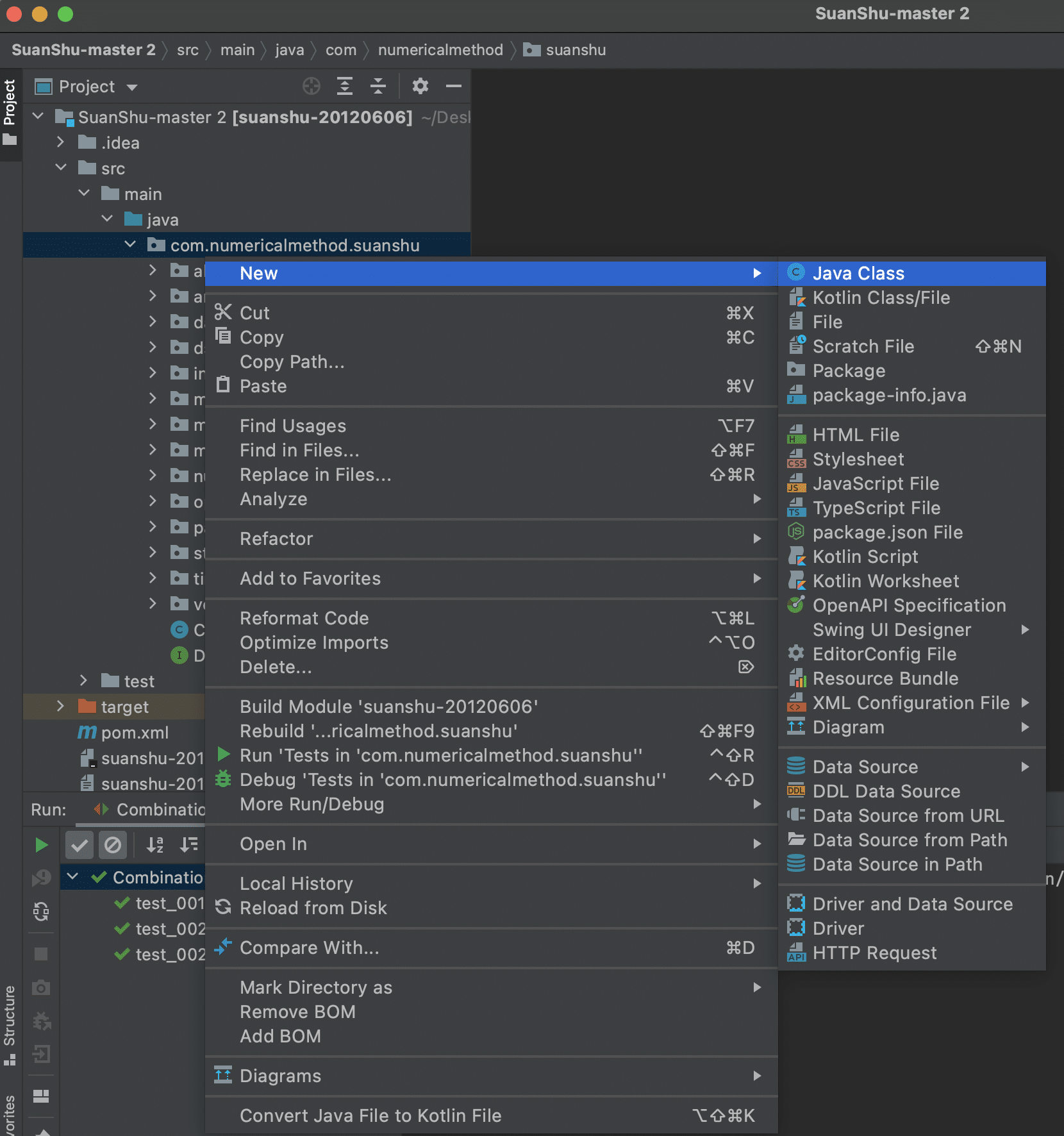Expand the test folder
Image resolution: width=1064 pixels, height=1136 pixels.
[84, 680]
